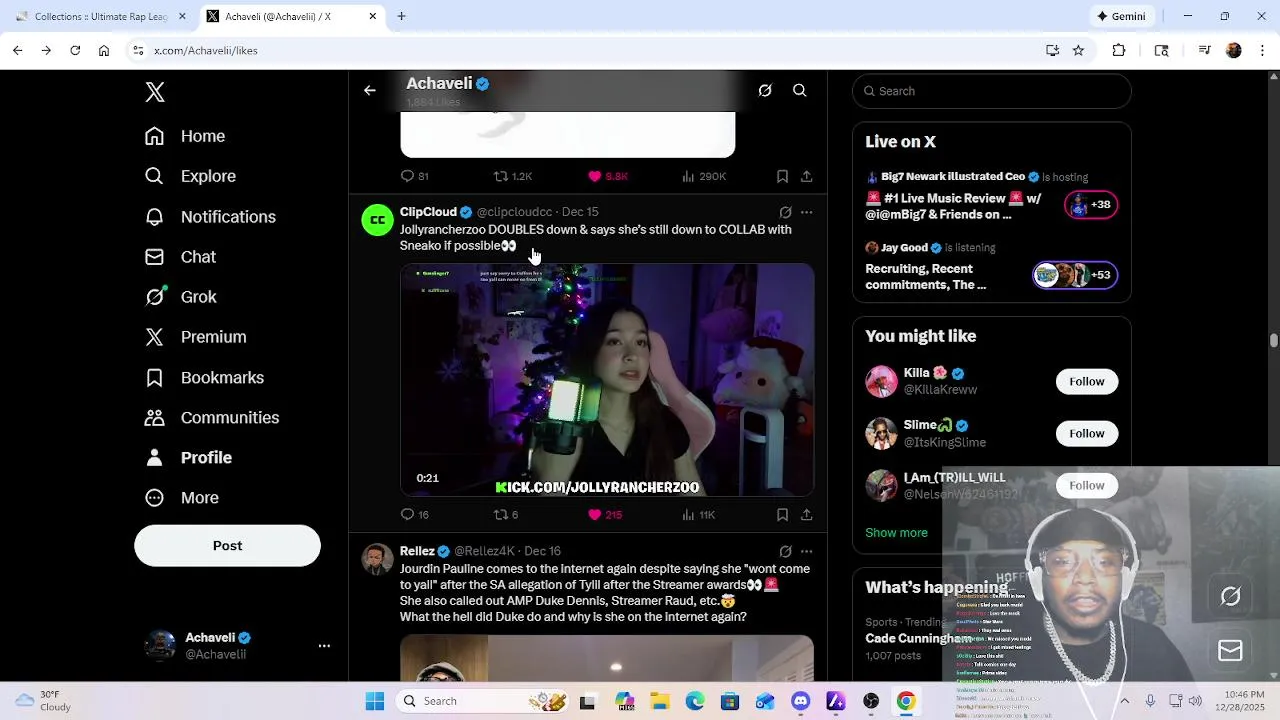
Task: Open more options on ClipCloud tweet
Action: 806,212
